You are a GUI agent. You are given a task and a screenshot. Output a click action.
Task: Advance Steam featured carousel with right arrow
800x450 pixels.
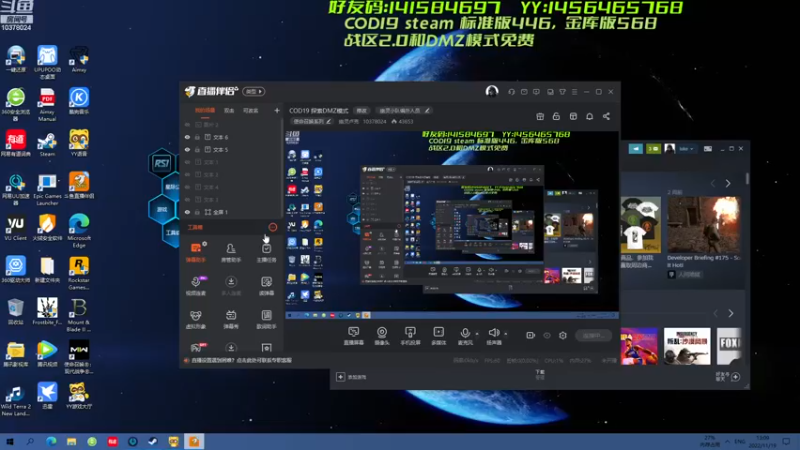[x=728, y=183]
